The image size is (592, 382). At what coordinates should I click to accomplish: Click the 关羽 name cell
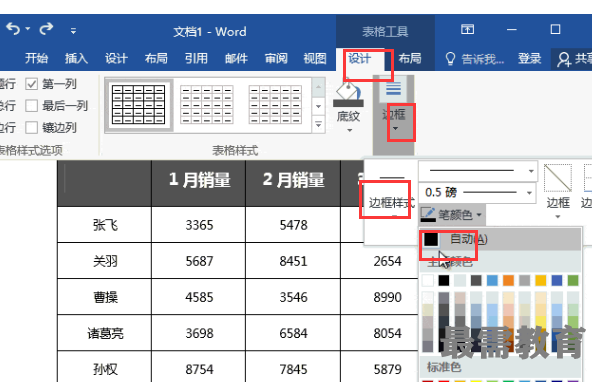tap(105, 261)
